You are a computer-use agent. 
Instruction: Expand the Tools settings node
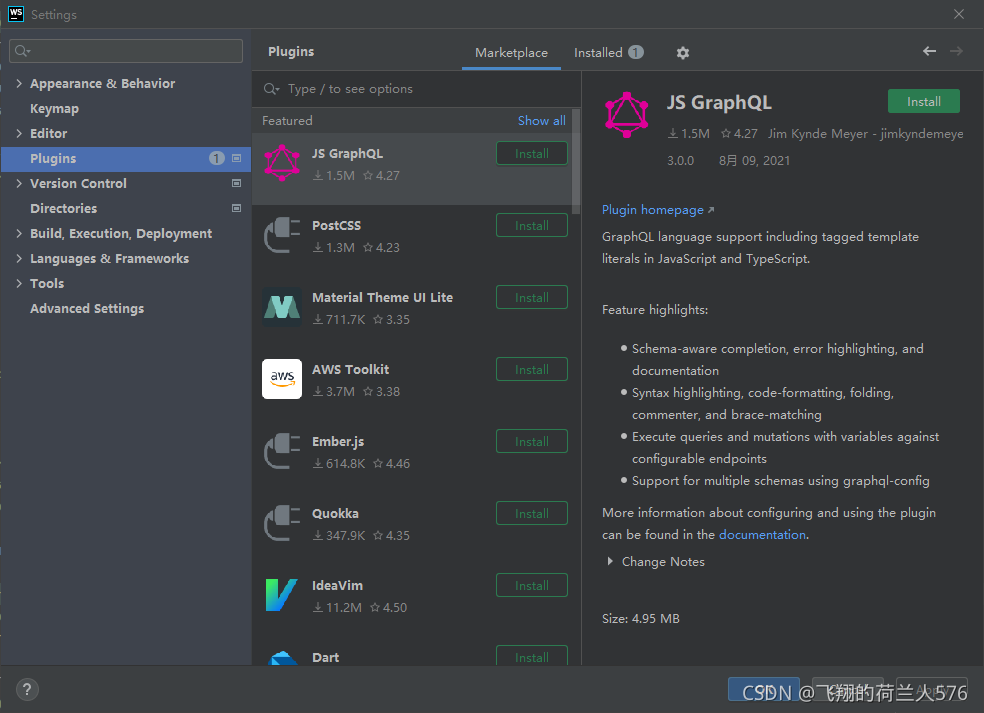[19, 284]
